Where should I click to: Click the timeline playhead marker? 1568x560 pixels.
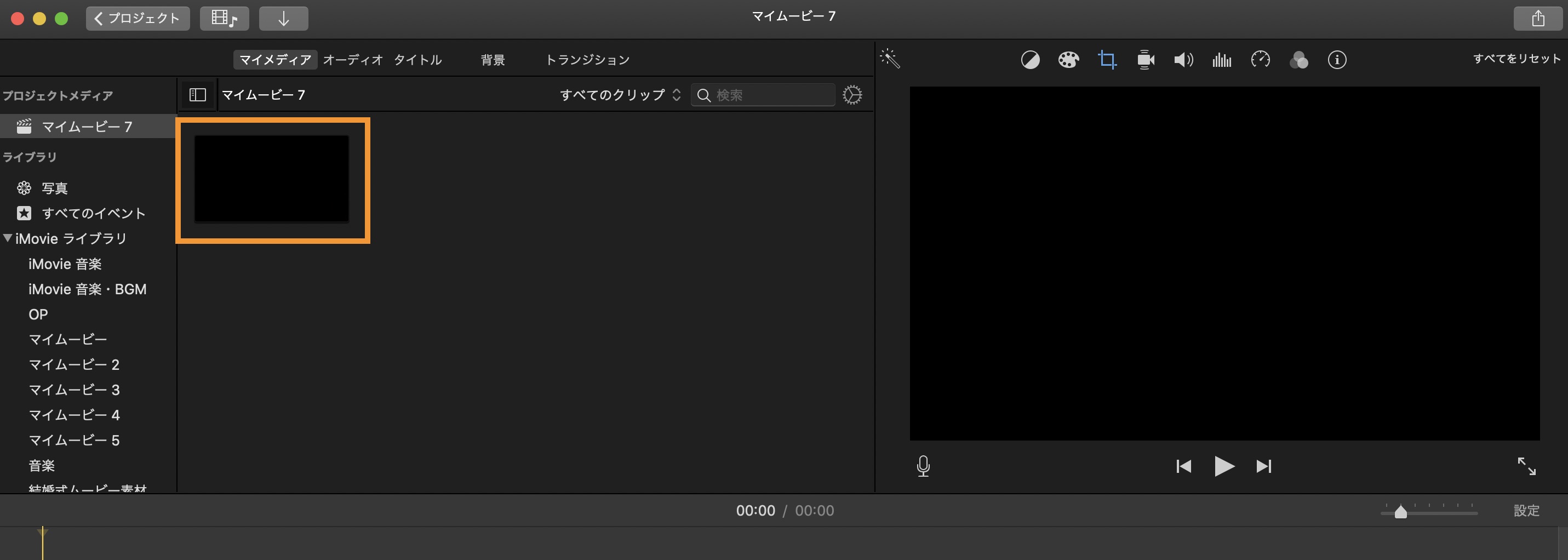coord(43,532)
